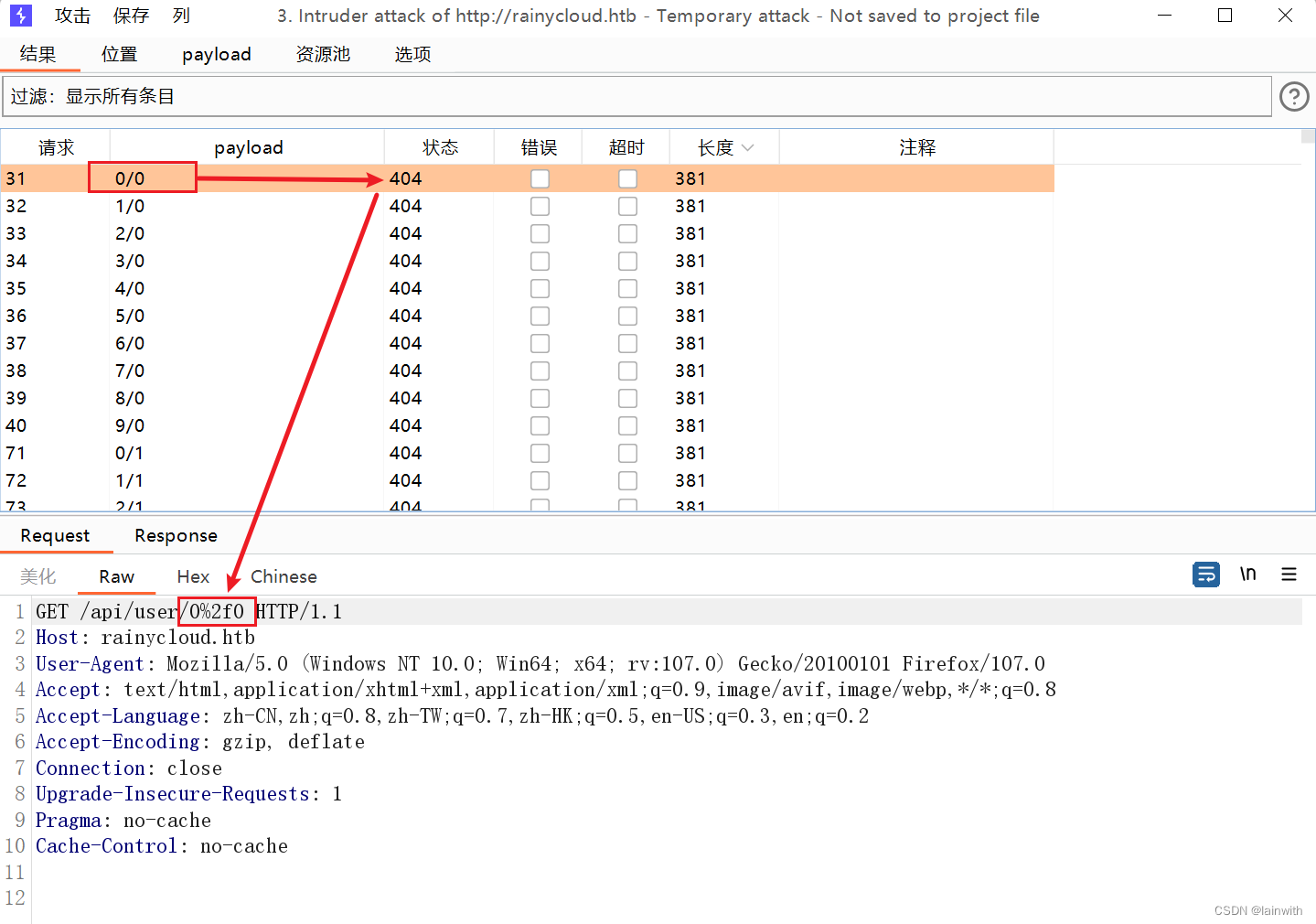Switch to the payload tab
The height and width of the screenshot is (924, 1316).
(217, 54)
